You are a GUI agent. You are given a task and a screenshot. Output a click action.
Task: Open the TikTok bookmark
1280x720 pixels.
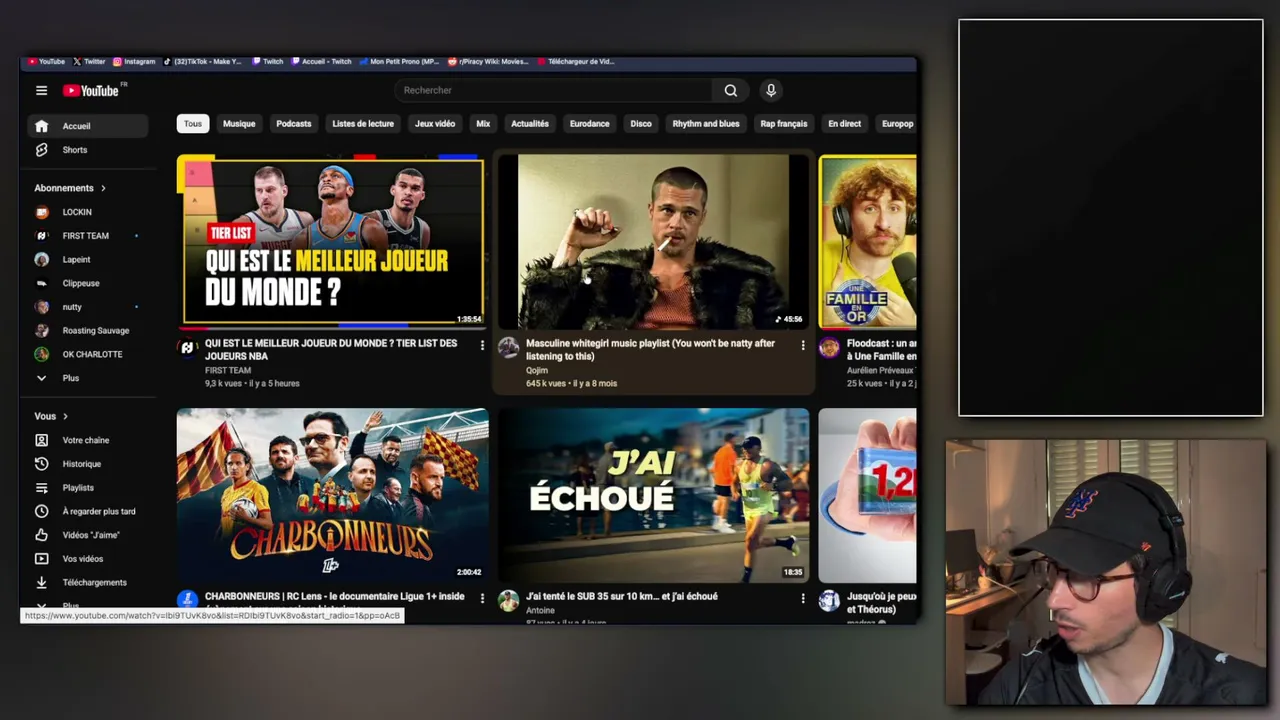click(203, 61)
